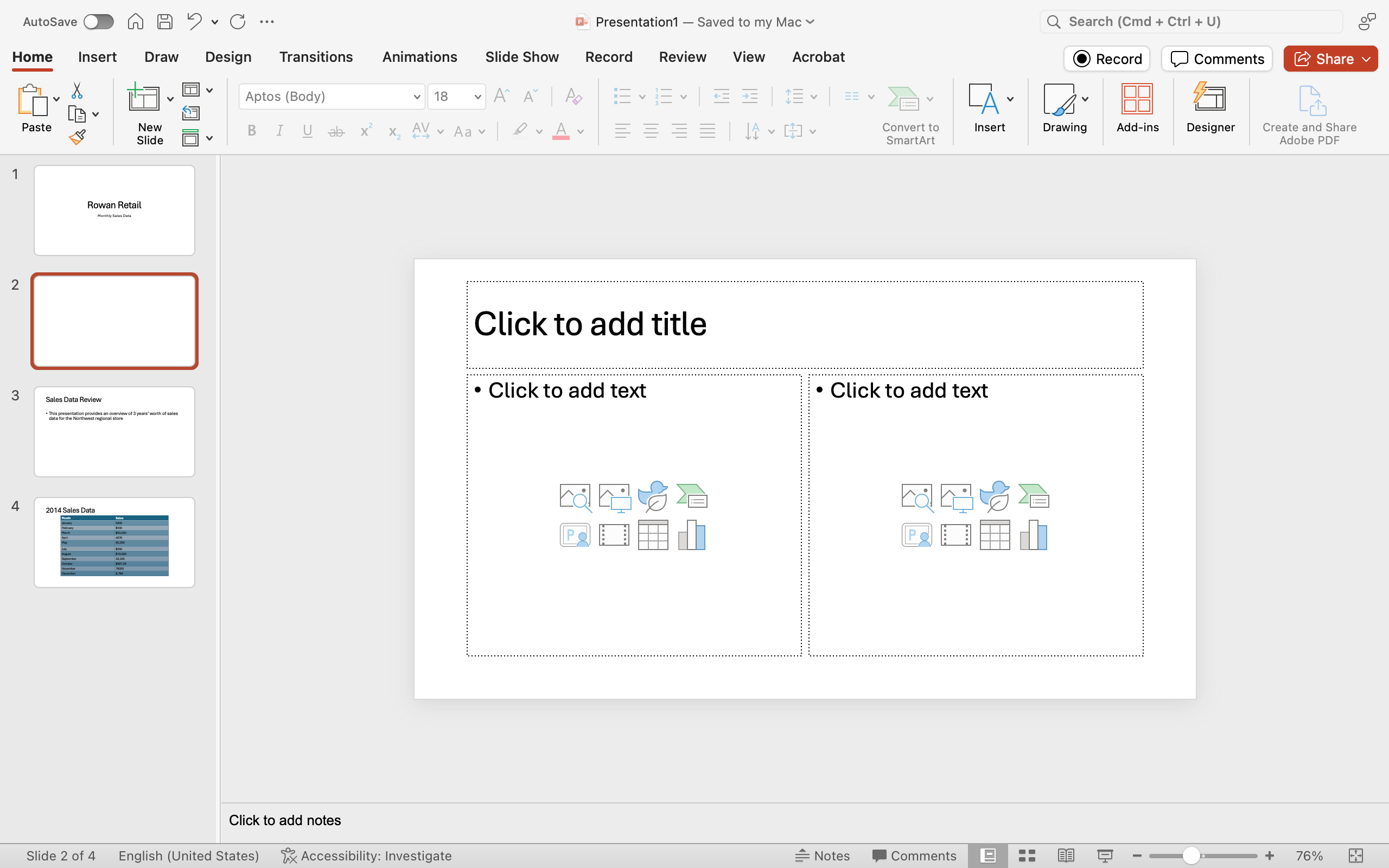Click the Save disk icon
The image size is (1389, 868).
coord(165,22)
